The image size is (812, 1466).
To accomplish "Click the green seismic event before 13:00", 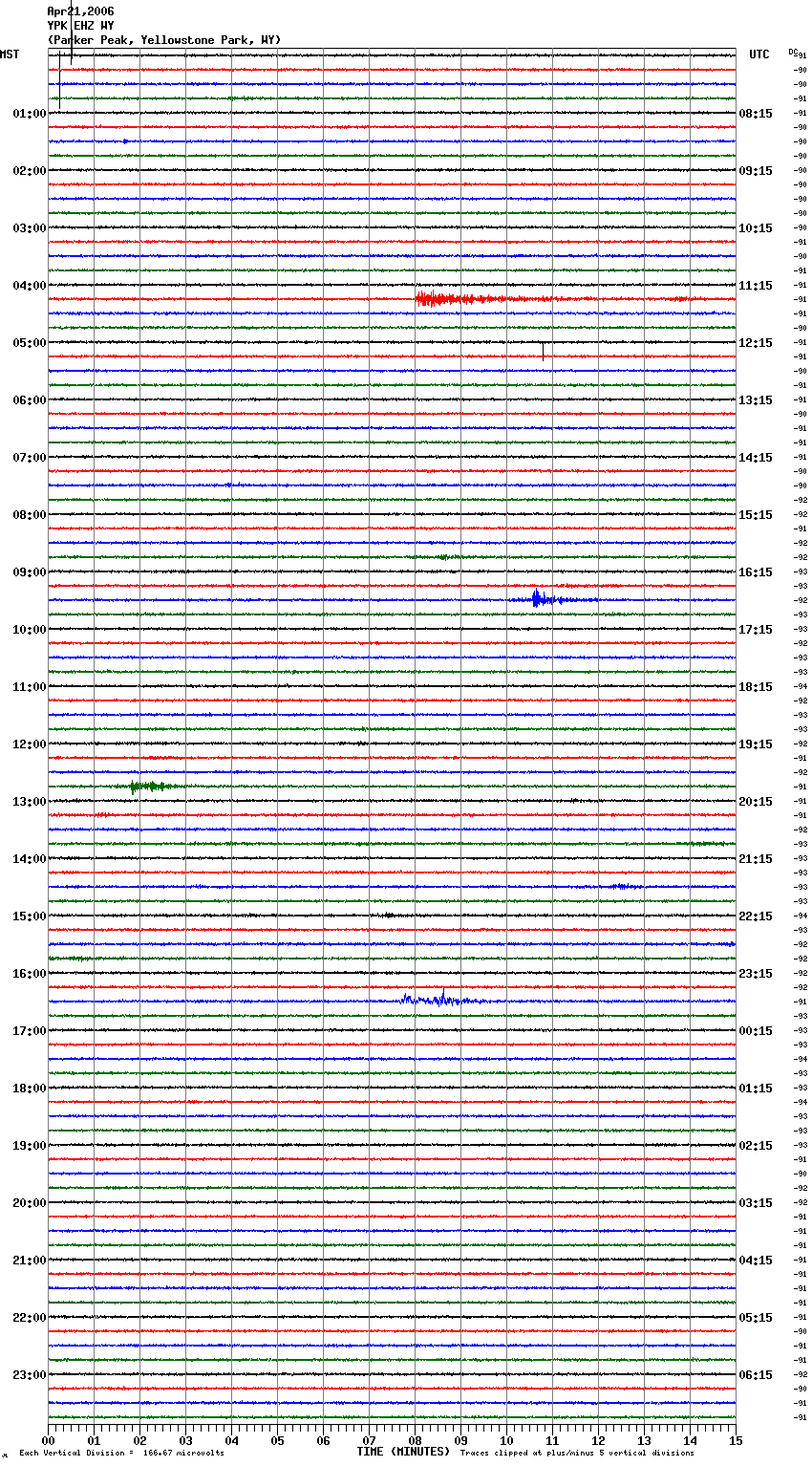I will pos(151,787).
